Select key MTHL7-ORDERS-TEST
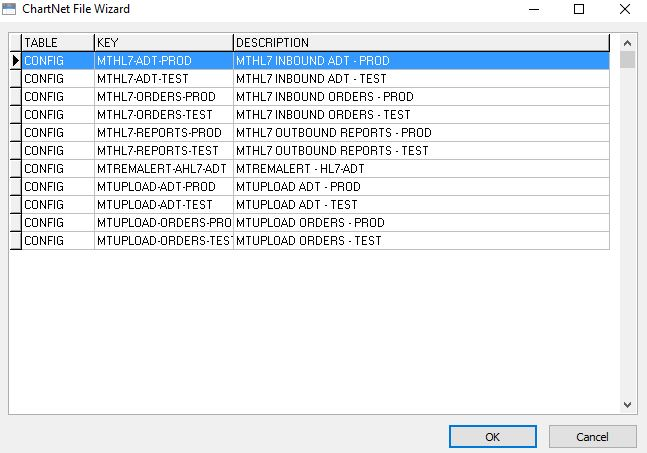 pos(164,115)
